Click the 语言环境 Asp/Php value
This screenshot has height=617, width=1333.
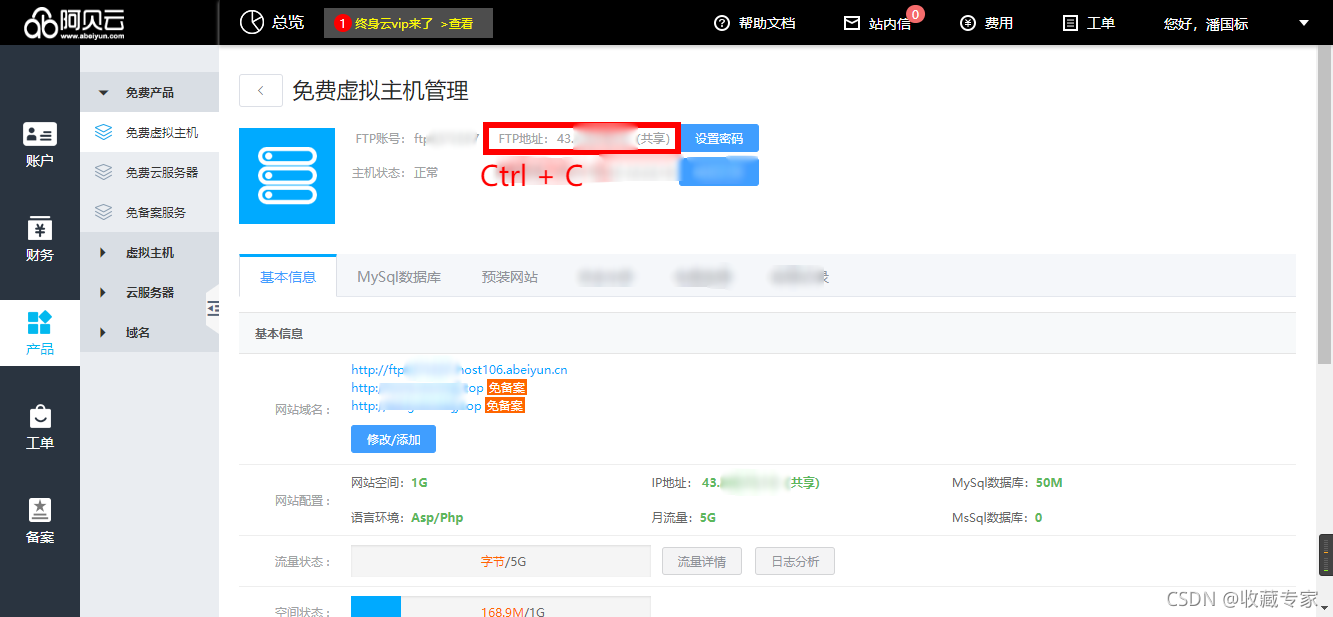point(437,518)
